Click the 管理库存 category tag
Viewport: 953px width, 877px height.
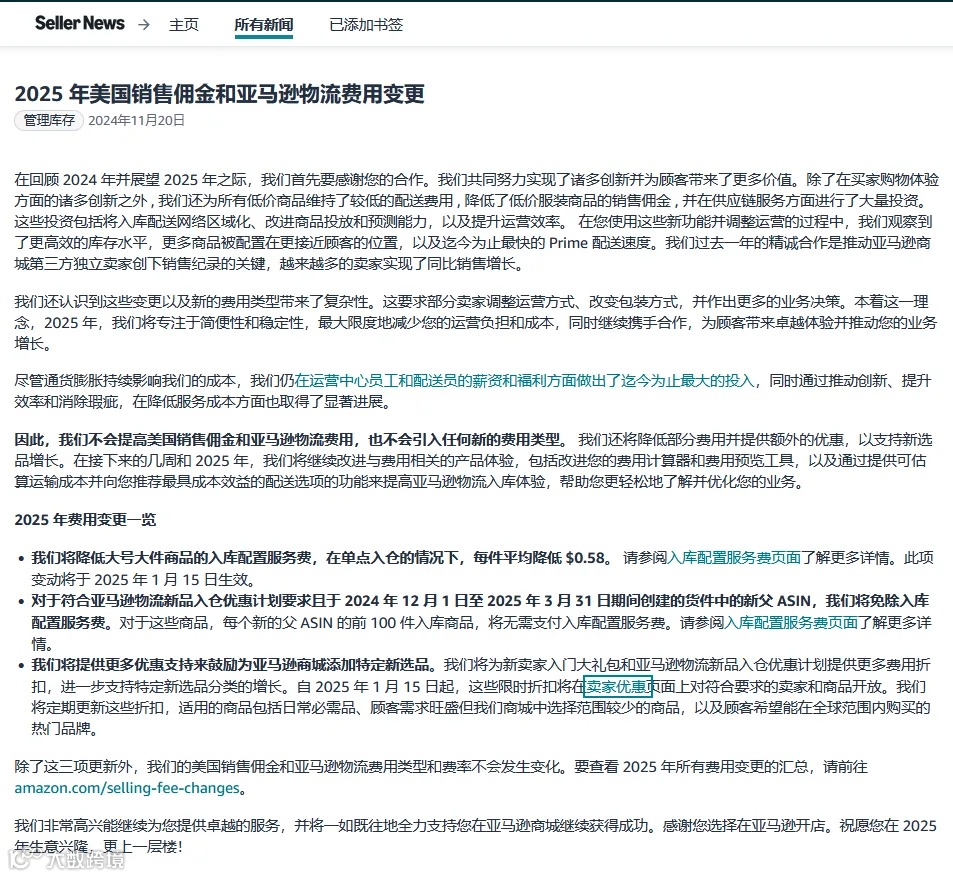point(49,120)
